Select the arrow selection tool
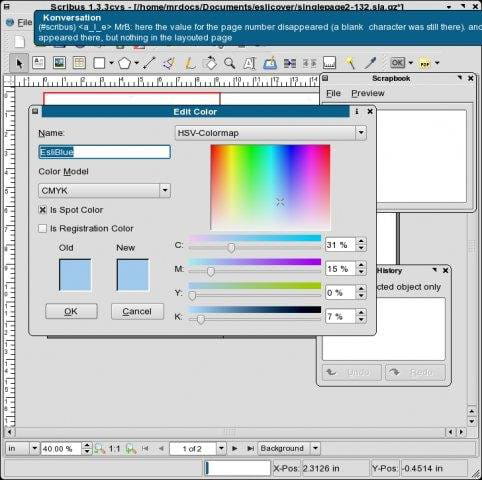Image resolution: width=482 pixels, height=480 pixels. point(19,63)
